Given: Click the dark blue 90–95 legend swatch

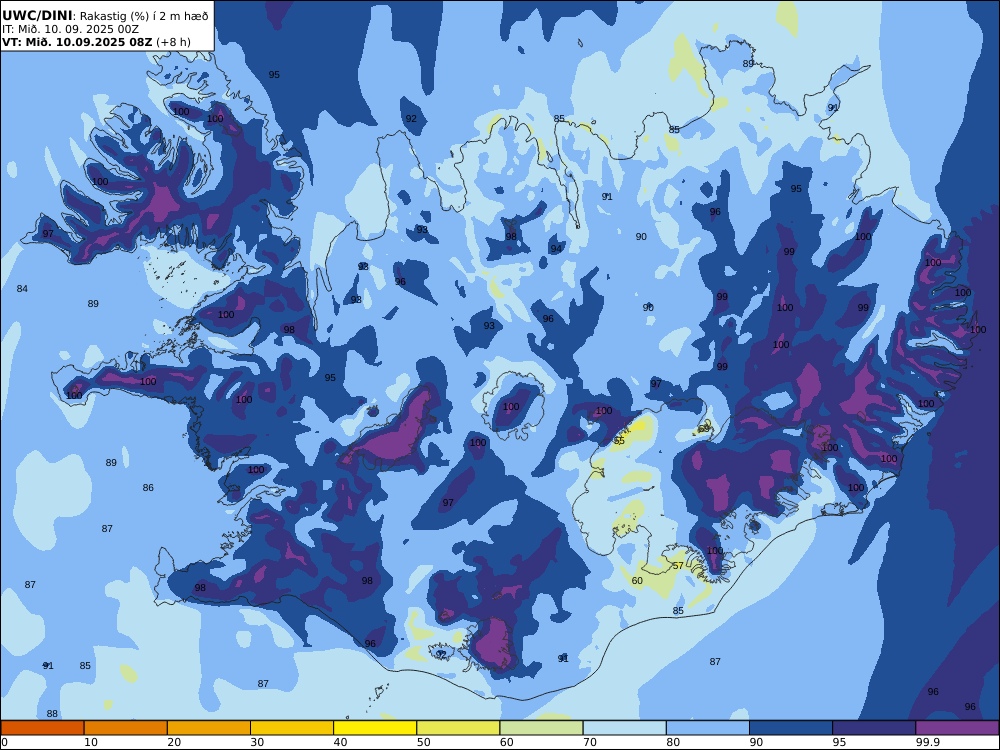Looking at the screenshot, I should [x=791, y=728].
